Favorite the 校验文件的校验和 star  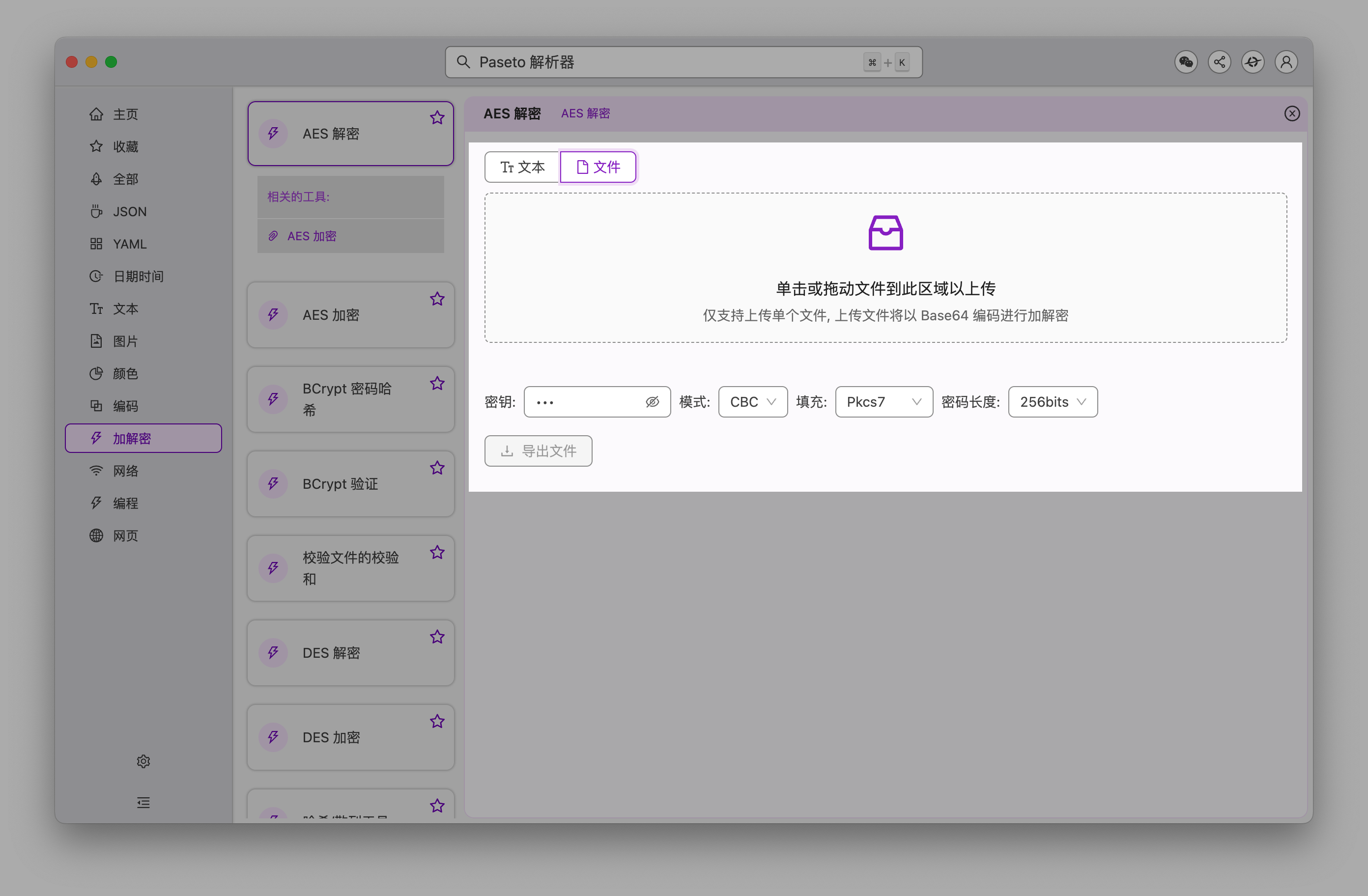437,552
